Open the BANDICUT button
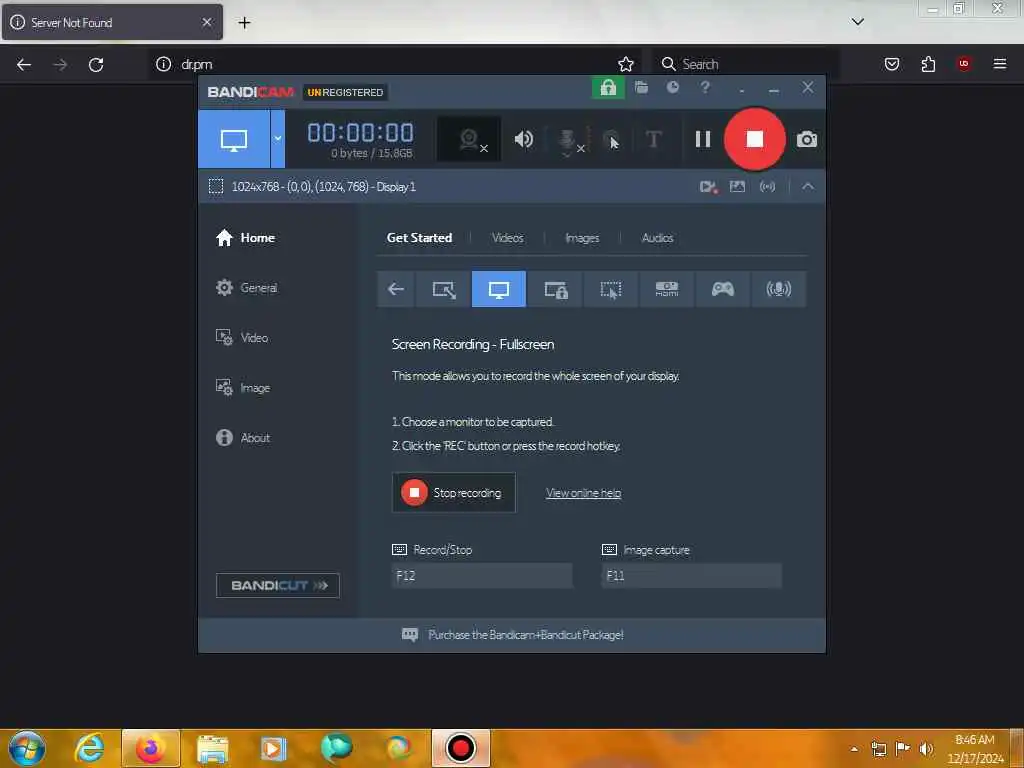This screenshot has width=1024, height=768. click(x=278, y=585)
